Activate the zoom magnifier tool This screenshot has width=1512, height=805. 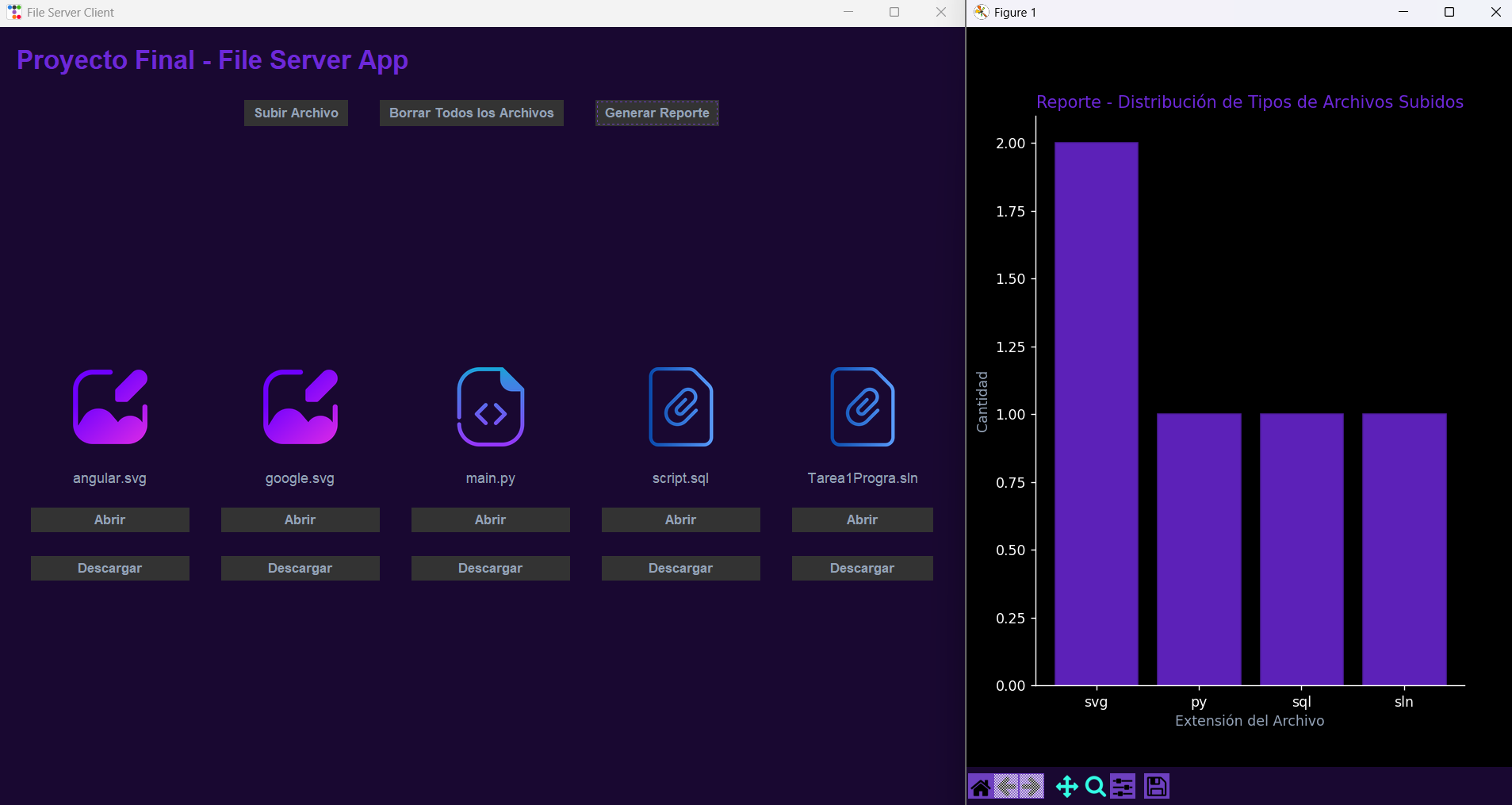1095,787
